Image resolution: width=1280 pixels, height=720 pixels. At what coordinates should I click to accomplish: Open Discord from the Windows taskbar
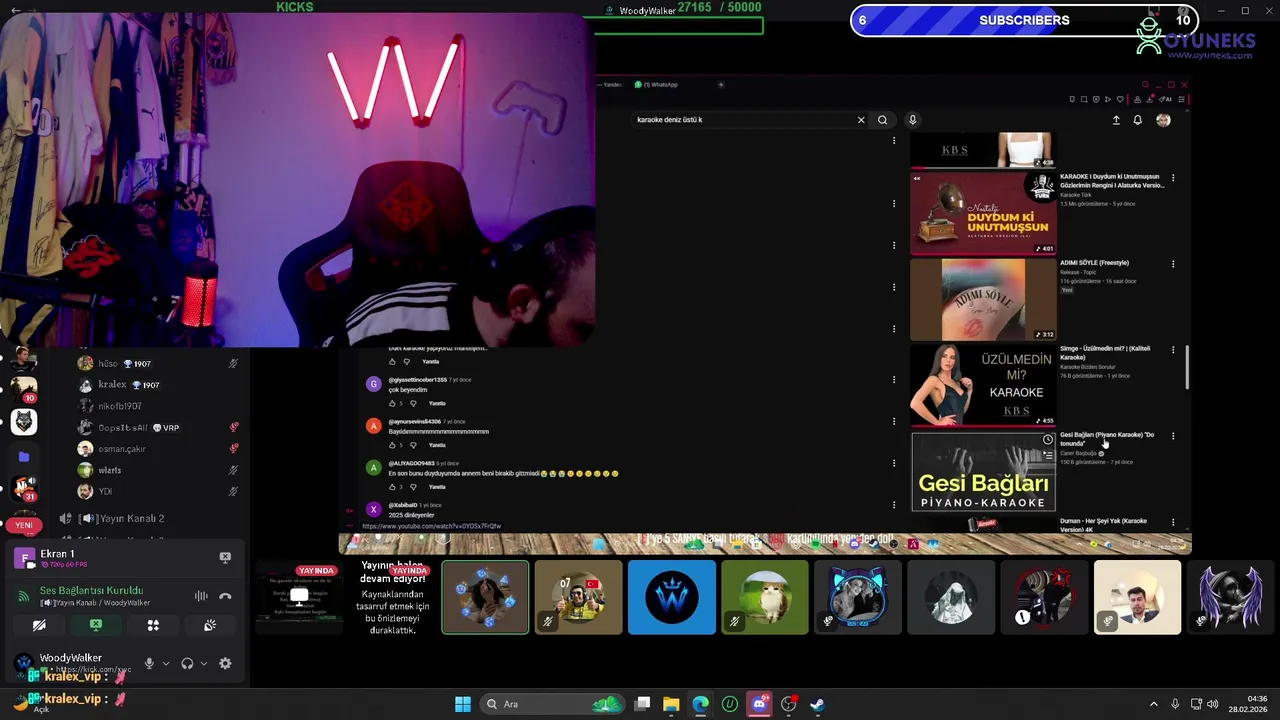click(759, 704)
